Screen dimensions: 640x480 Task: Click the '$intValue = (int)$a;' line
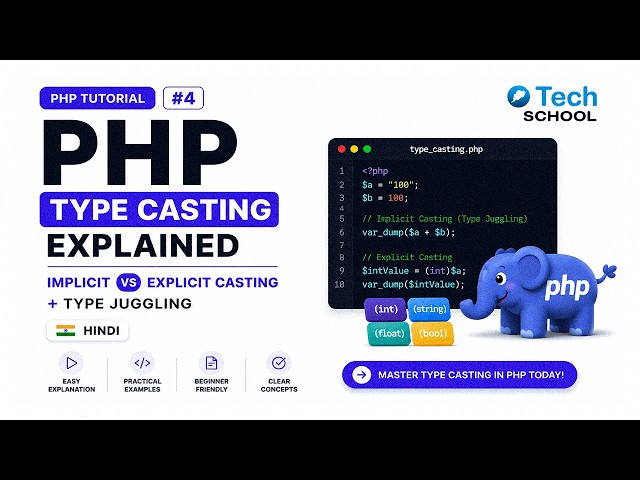(413, 271)
